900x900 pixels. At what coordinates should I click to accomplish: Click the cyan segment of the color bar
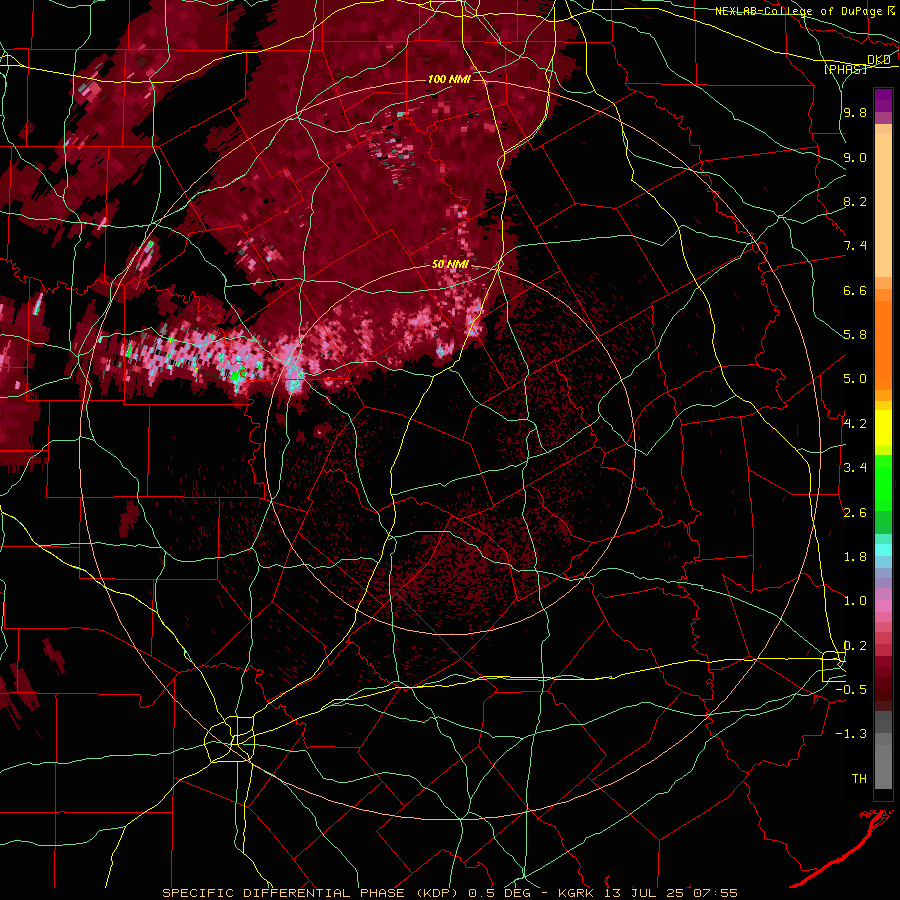(x=883, y=549)
